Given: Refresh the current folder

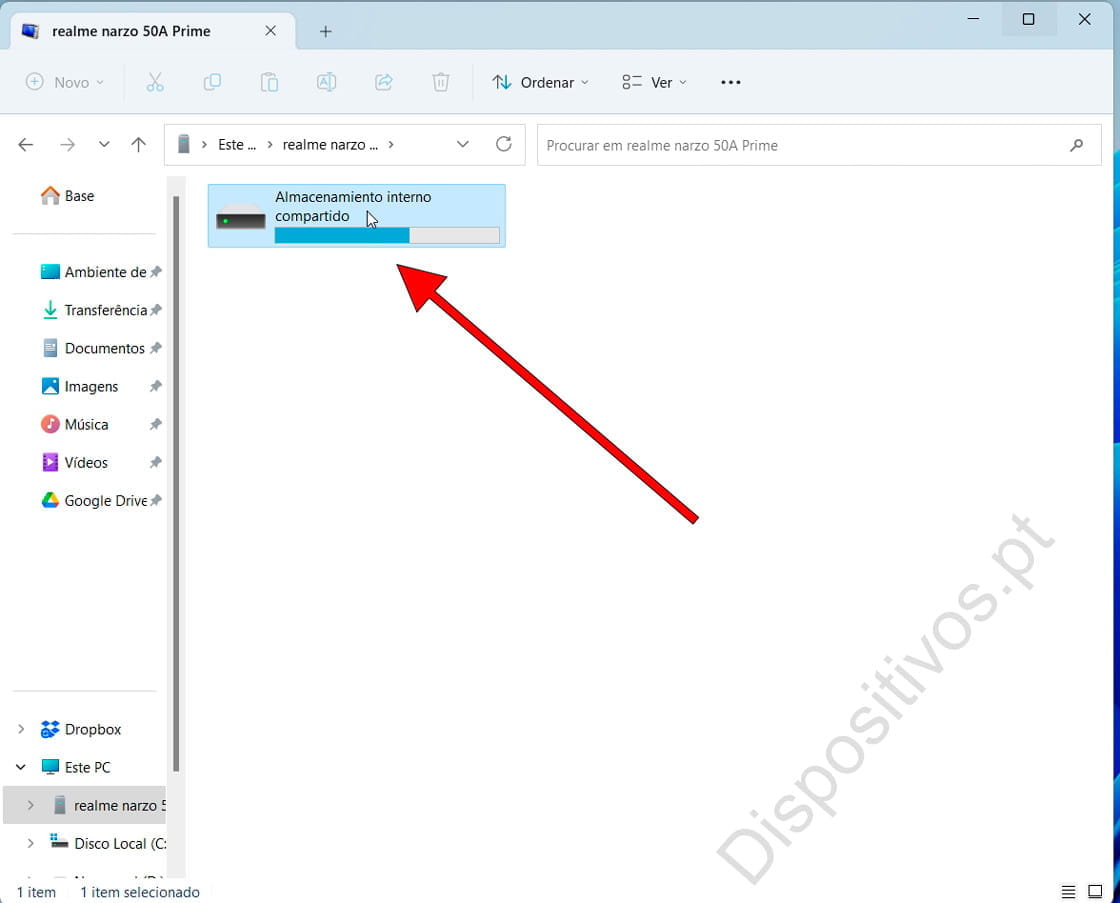Looking at the screenshot, I should pos(504,144).
